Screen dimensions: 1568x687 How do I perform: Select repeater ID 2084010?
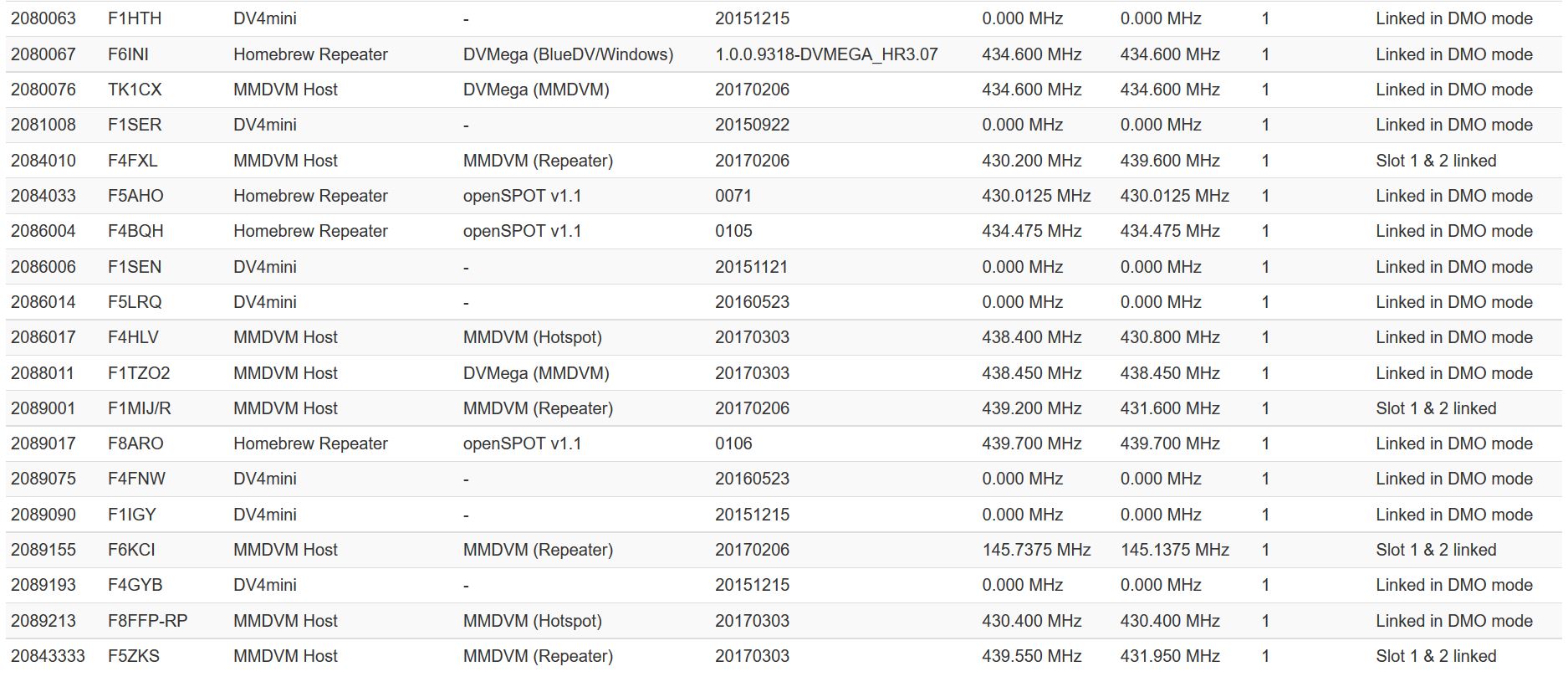coord(43,161)
